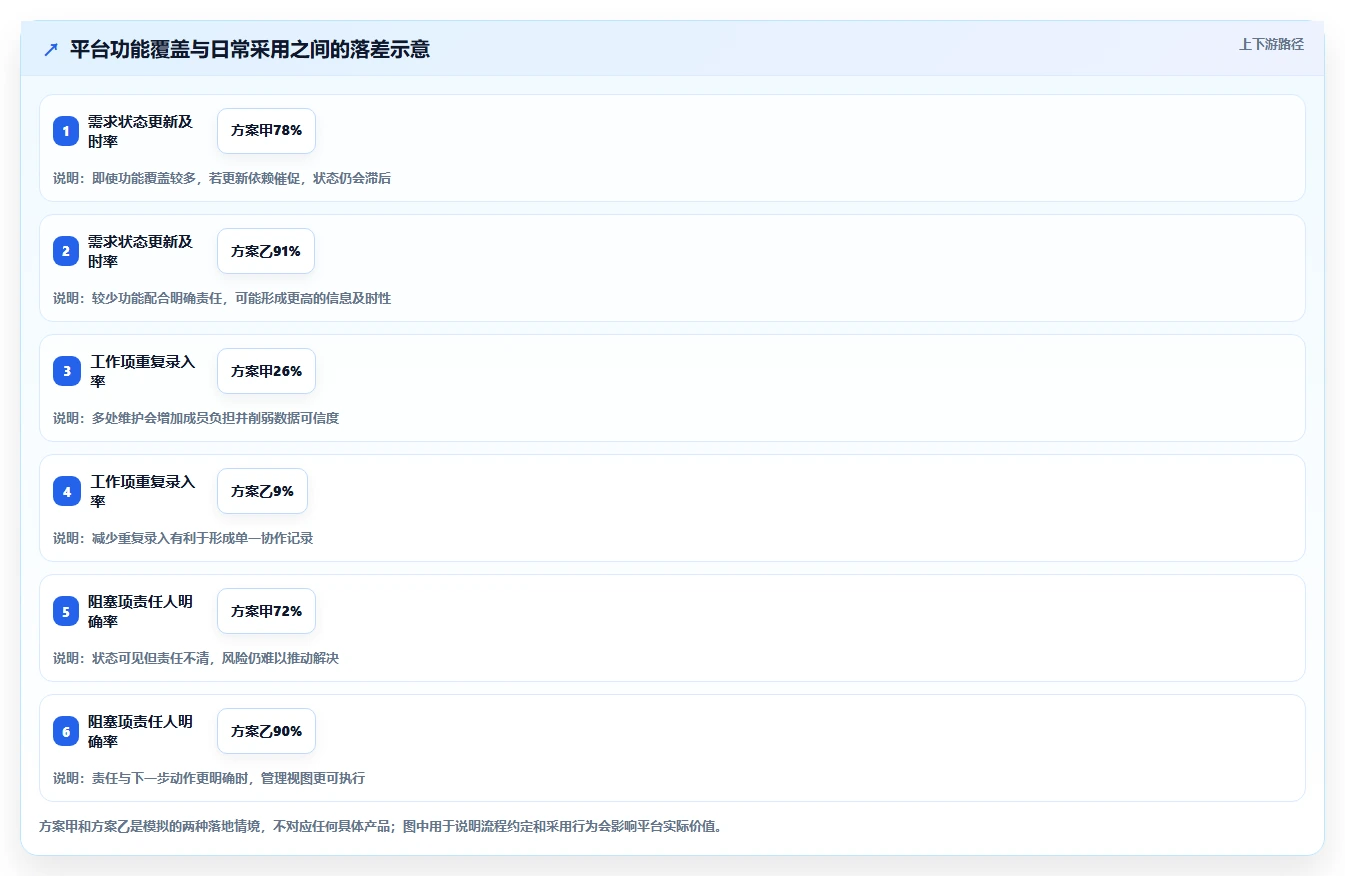Click note 较少功能配合明确责任

point(222,298)
